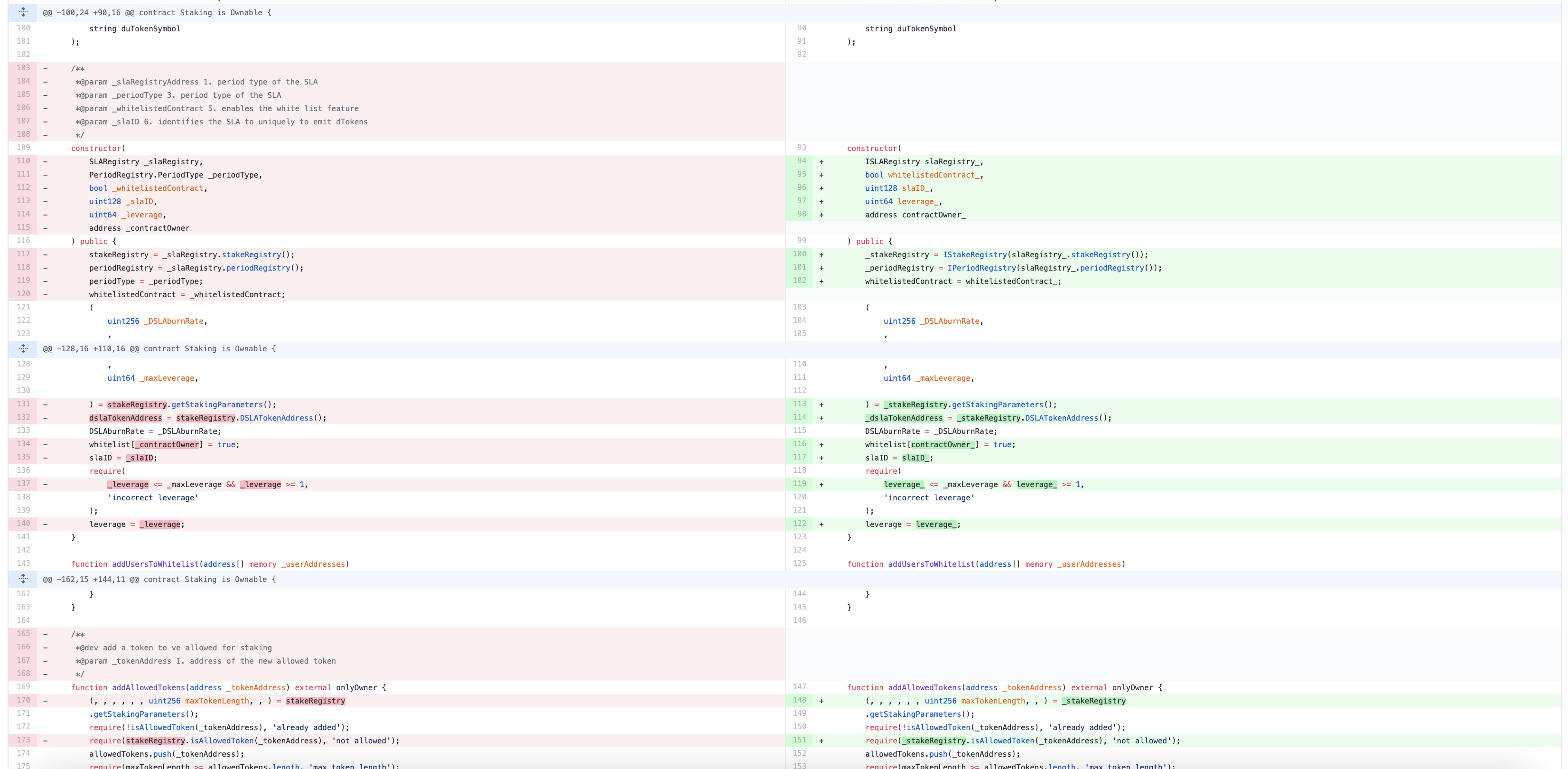This screenshot has width=1568, height=769.
Task: Click minus marker on removed line 173
Action: tap(45, 741)
